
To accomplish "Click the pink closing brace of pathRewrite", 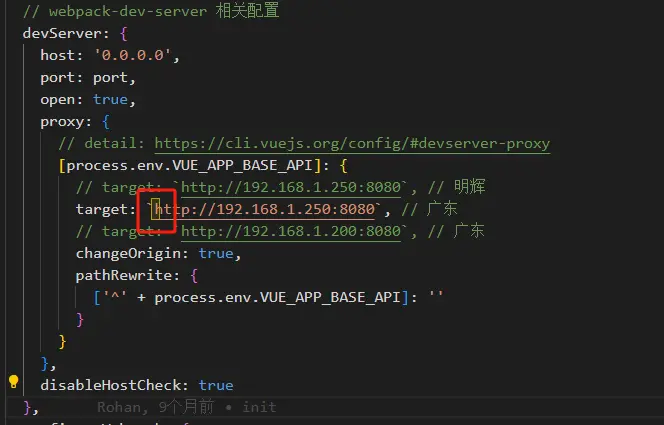I will [80, 320].
